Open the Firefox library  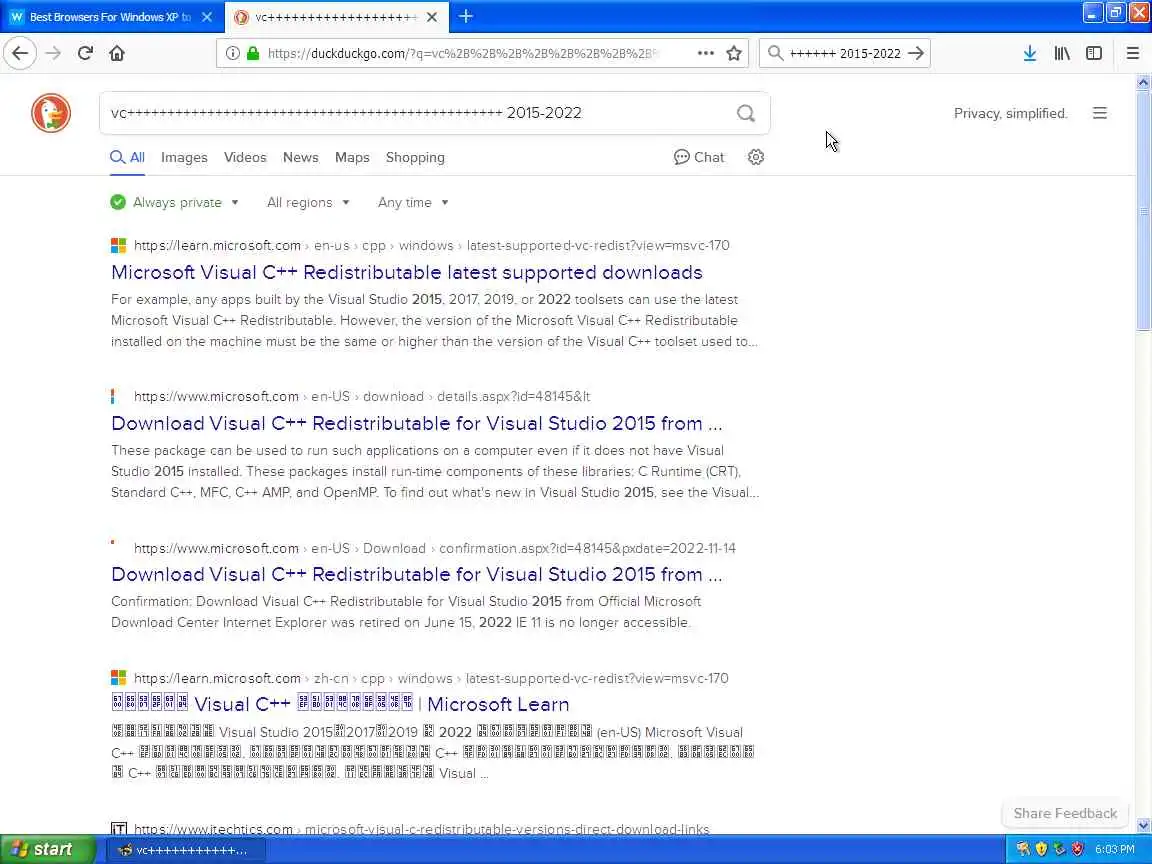[1062, 53]
